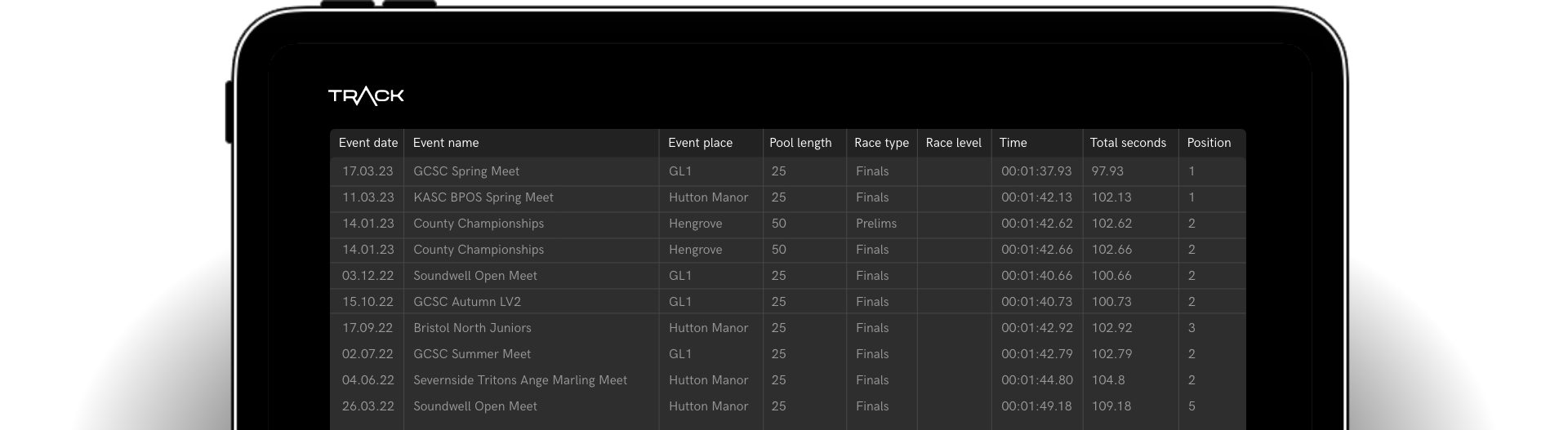Click the Position column header

pos(1209,143)
